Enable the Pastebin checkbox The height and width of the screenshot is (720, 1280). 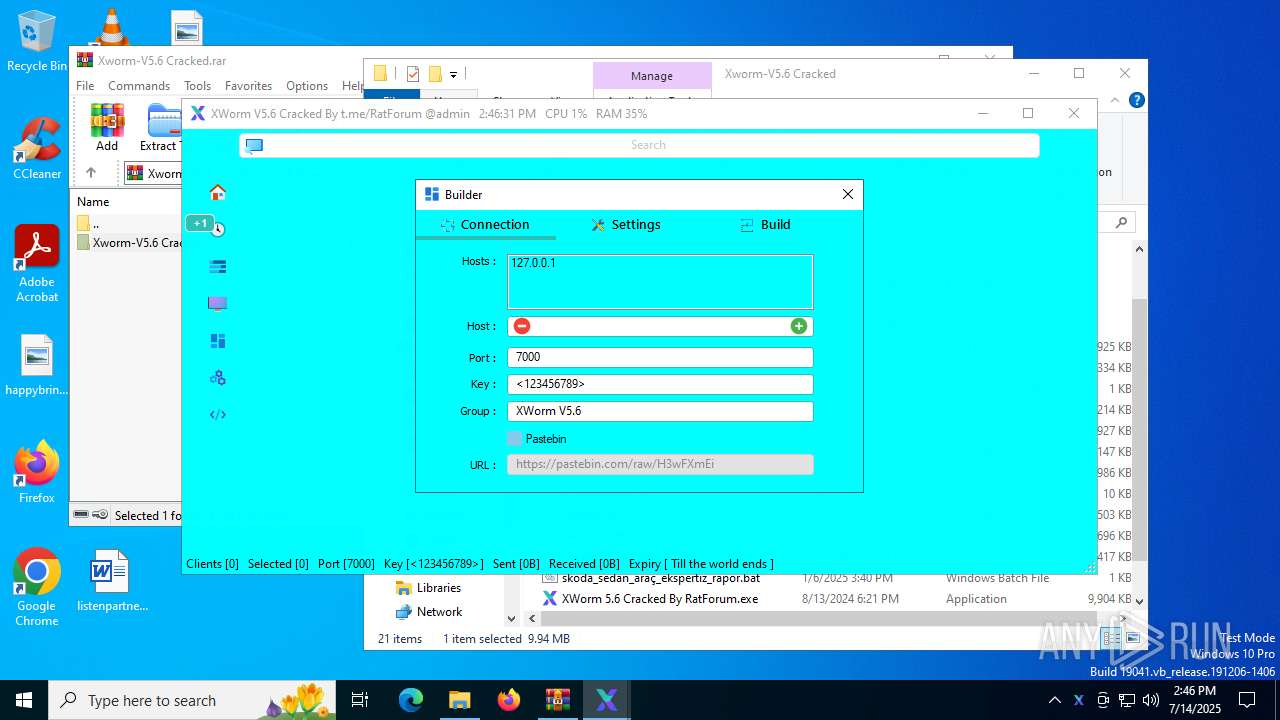(x=514, y=439)
